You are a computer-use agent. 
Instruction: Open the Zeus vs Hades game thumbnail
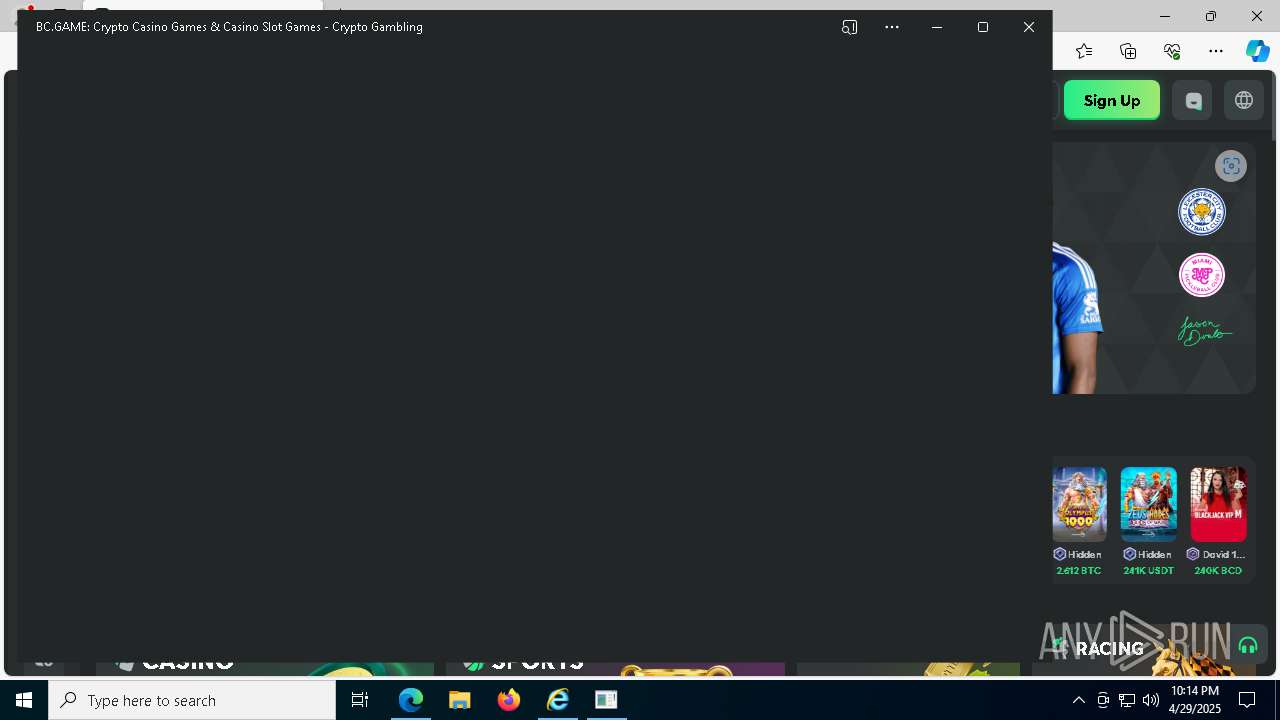(1148, 503)
